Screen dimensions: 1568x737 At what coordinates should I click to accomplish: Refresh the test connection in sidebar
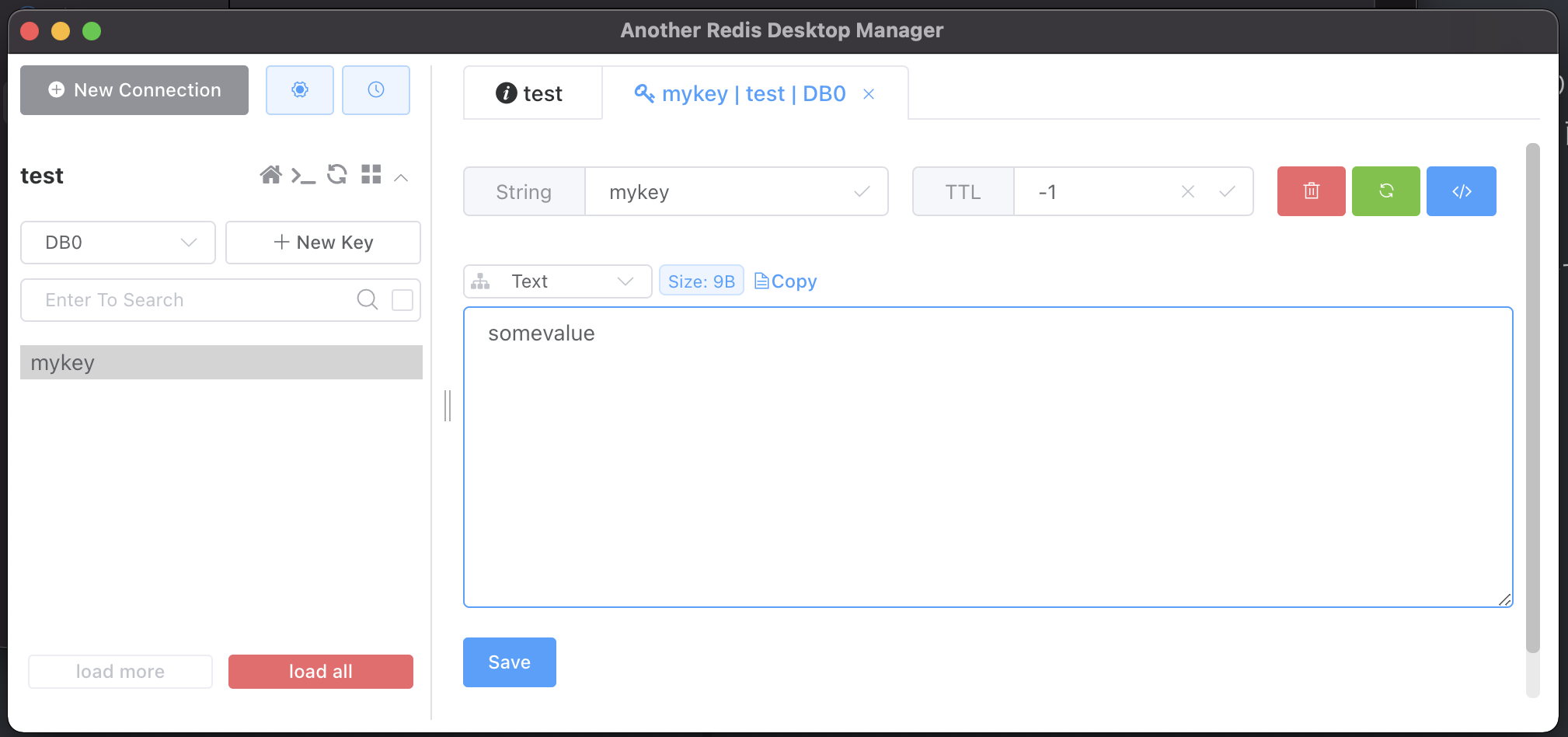point(337,175)
